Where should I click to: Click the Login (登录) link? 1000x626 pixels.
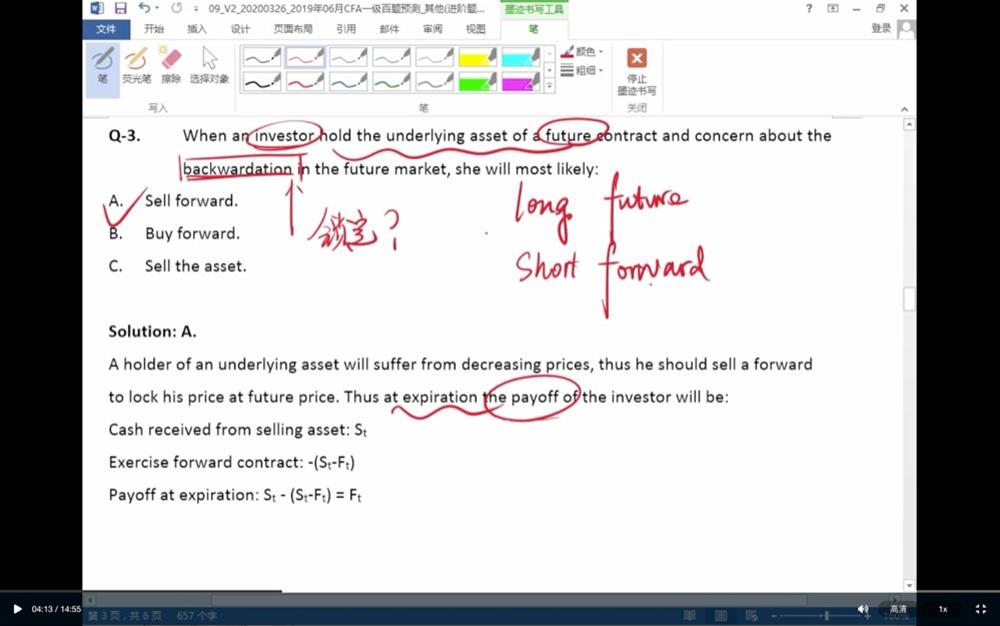coord(881,29)
